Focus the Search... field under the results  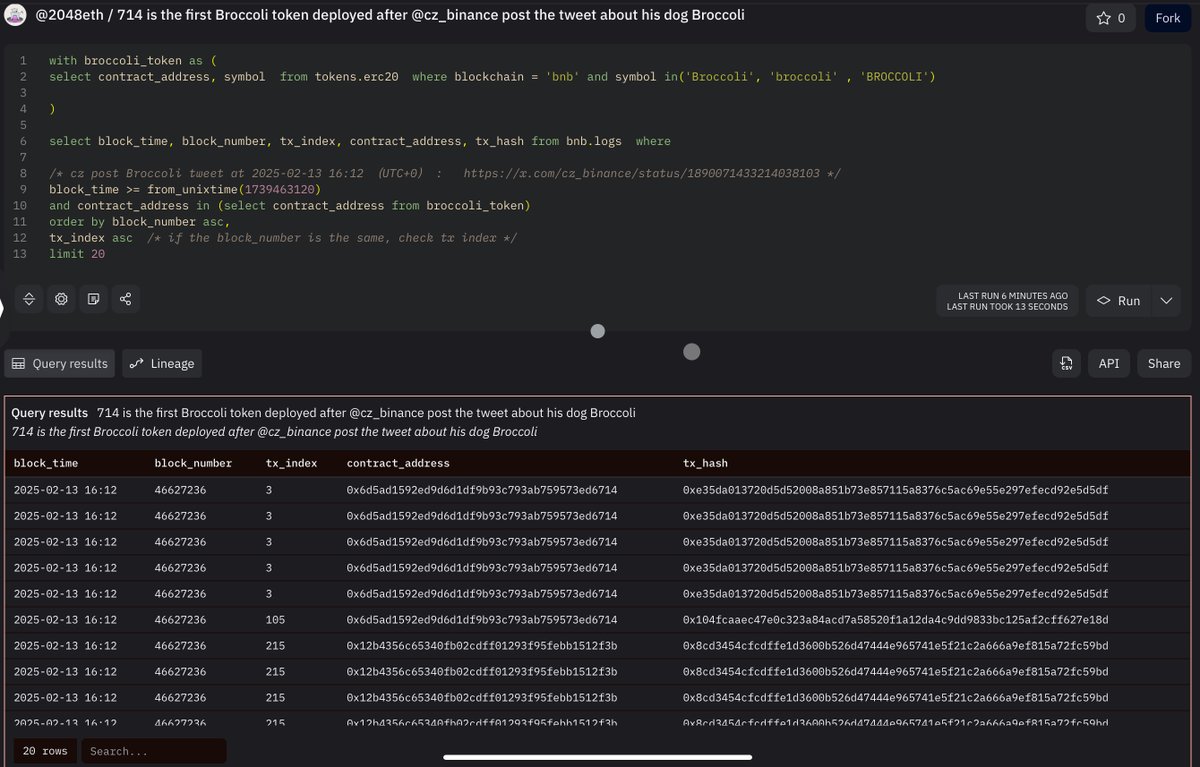pyautogui.click(x=154, y=751)
